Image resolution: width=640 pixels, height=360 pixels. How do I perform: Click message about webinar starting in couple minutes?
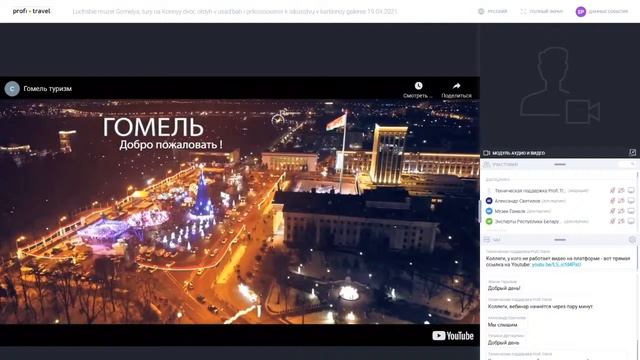click(540, 306)
